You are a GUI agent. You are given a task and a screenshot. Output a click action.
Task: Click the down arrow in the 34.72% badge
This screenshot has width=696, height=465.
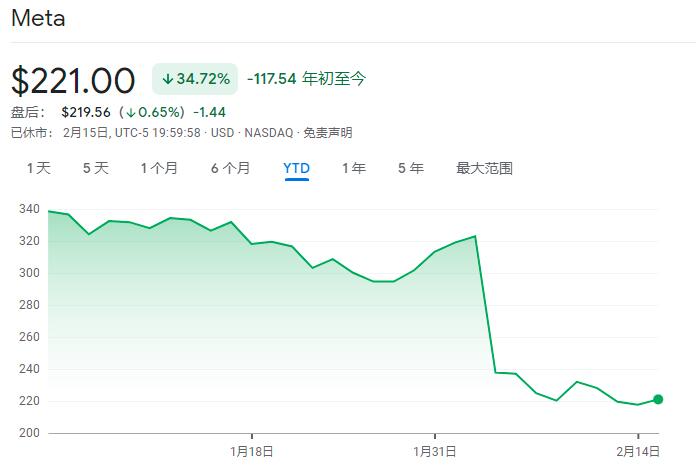click(x=167, y=78)
